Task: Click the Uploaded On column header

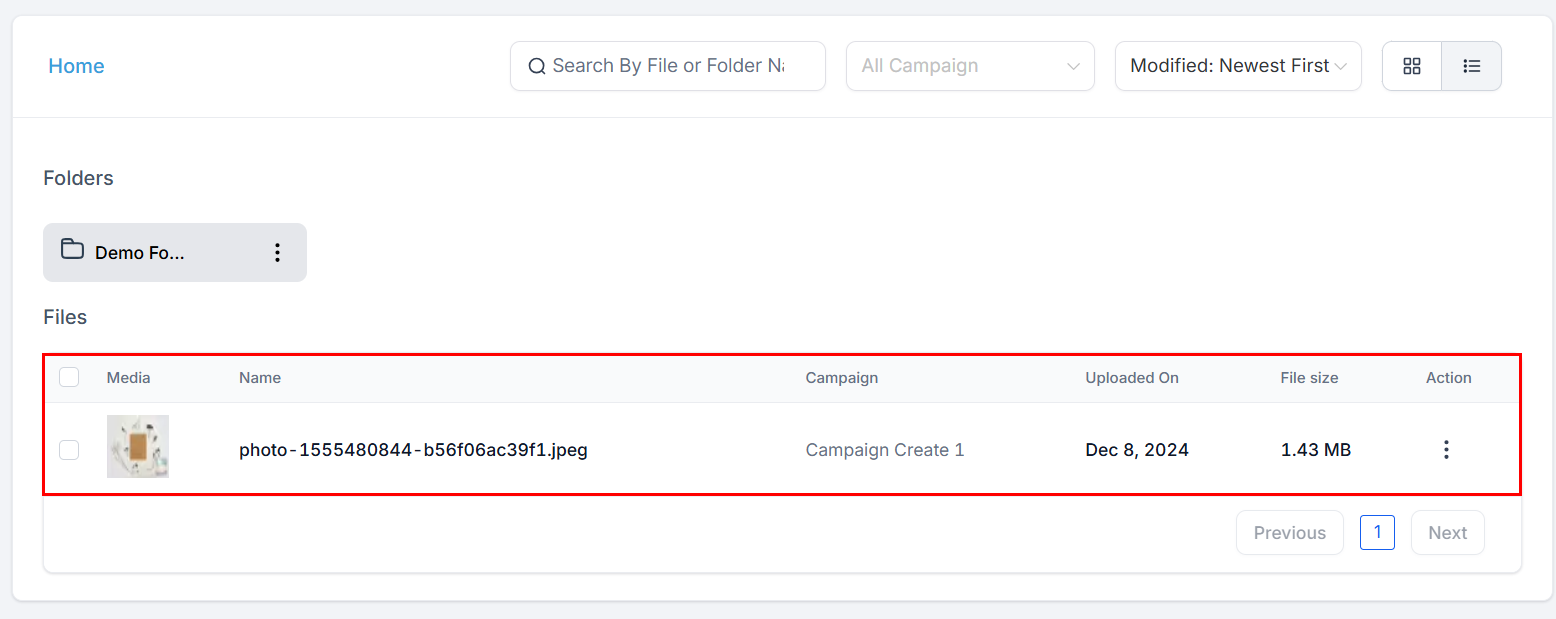Action: pos(1132,378)
